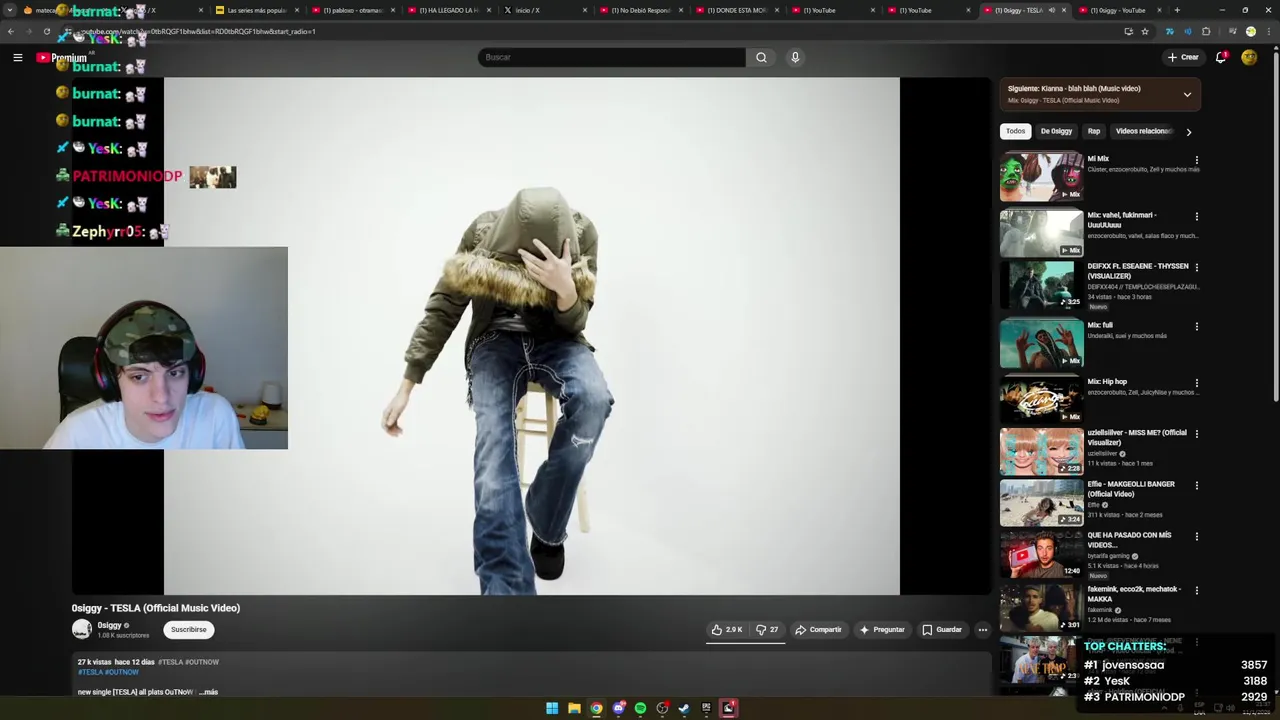Open options for uzielisilver MISS ME? video

pos(1196,434)
